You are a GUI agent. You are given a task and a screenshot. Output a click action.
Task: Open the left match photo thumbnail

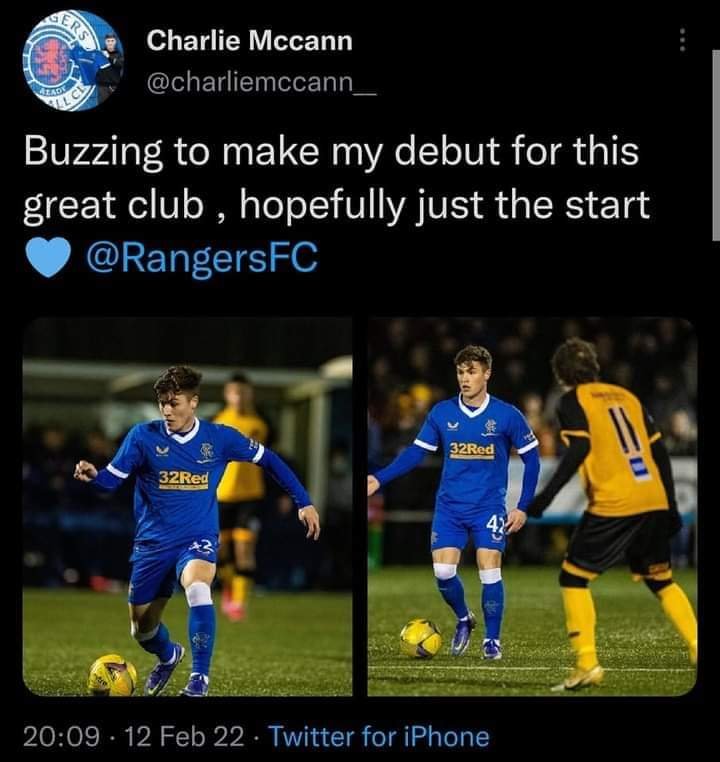tap(188, 506)
